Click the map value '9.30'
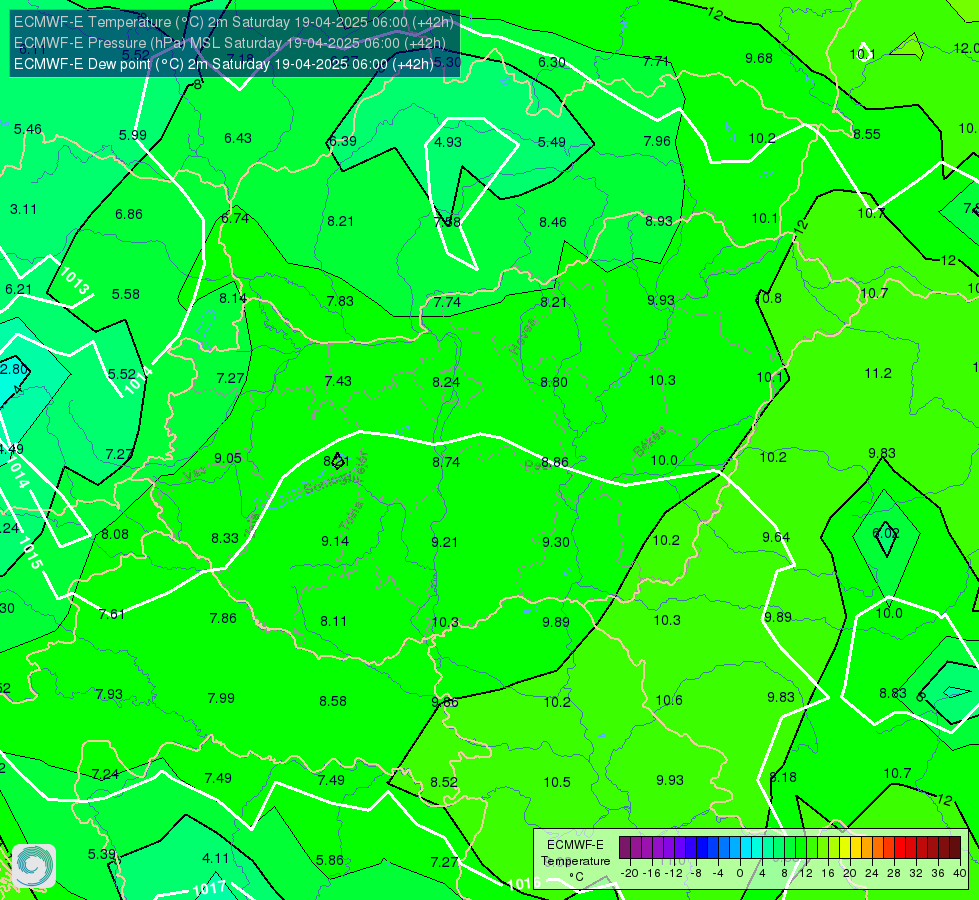The height and width of the screenshot is (900, 979). [556, 542]
